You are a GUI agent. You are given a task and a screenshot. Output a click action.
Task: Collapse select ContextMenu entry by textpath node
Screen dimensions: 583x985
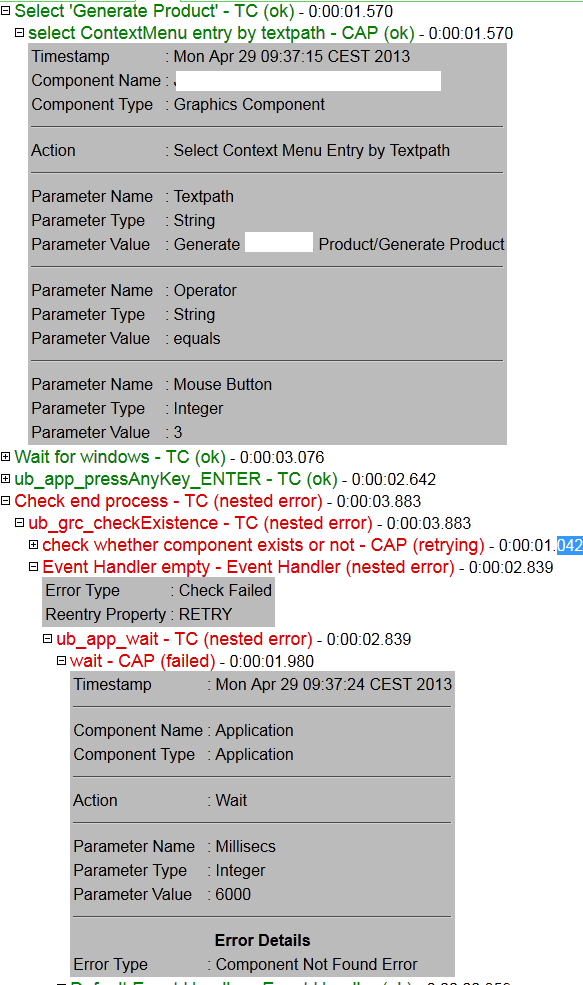(x=19, y=32)
